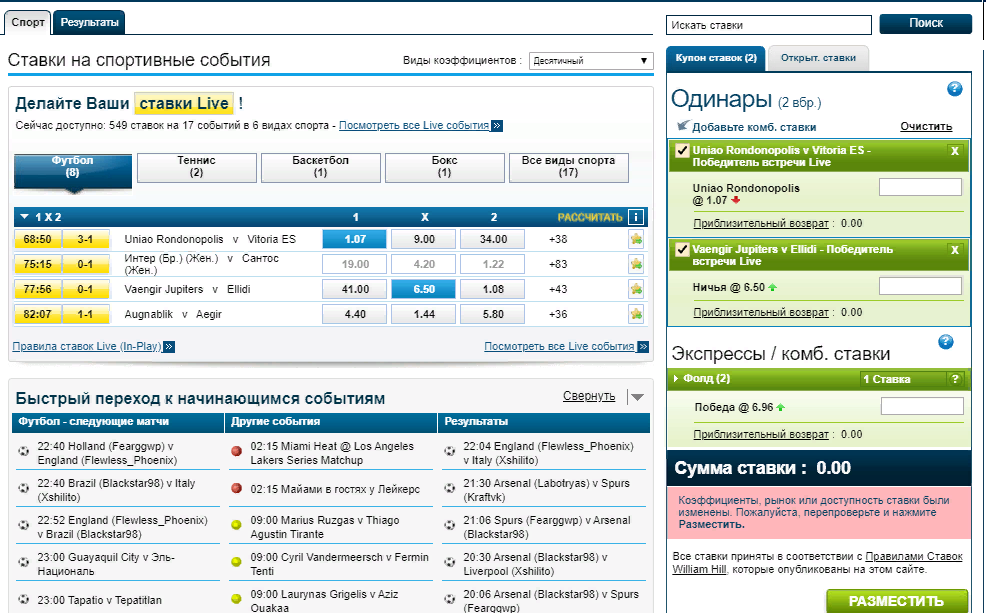This screenshot has width=986, height=613.
Task: Click help icon beside Экспрессы heading
Action: coord(945,343)
